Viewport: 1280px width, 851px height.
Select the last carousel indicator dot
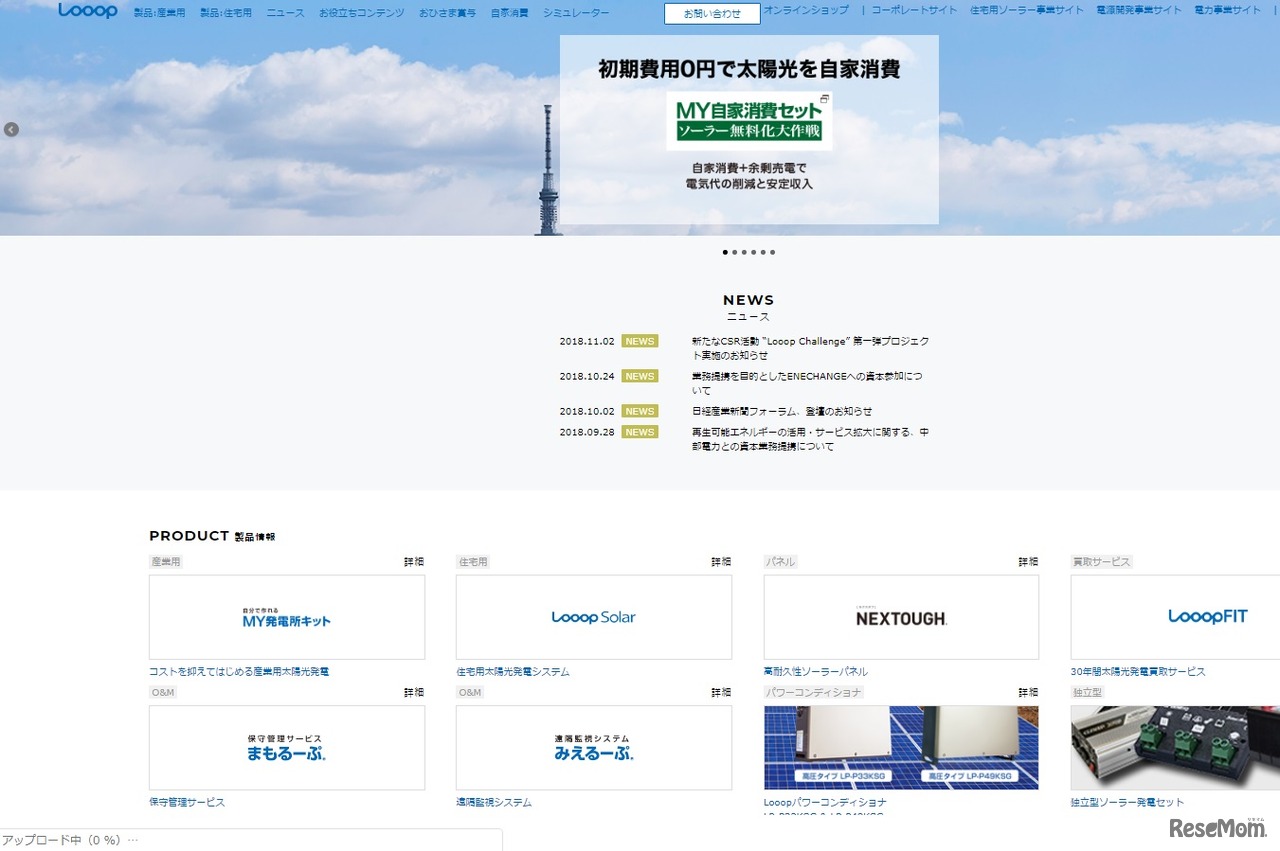[x=773, y=252]
